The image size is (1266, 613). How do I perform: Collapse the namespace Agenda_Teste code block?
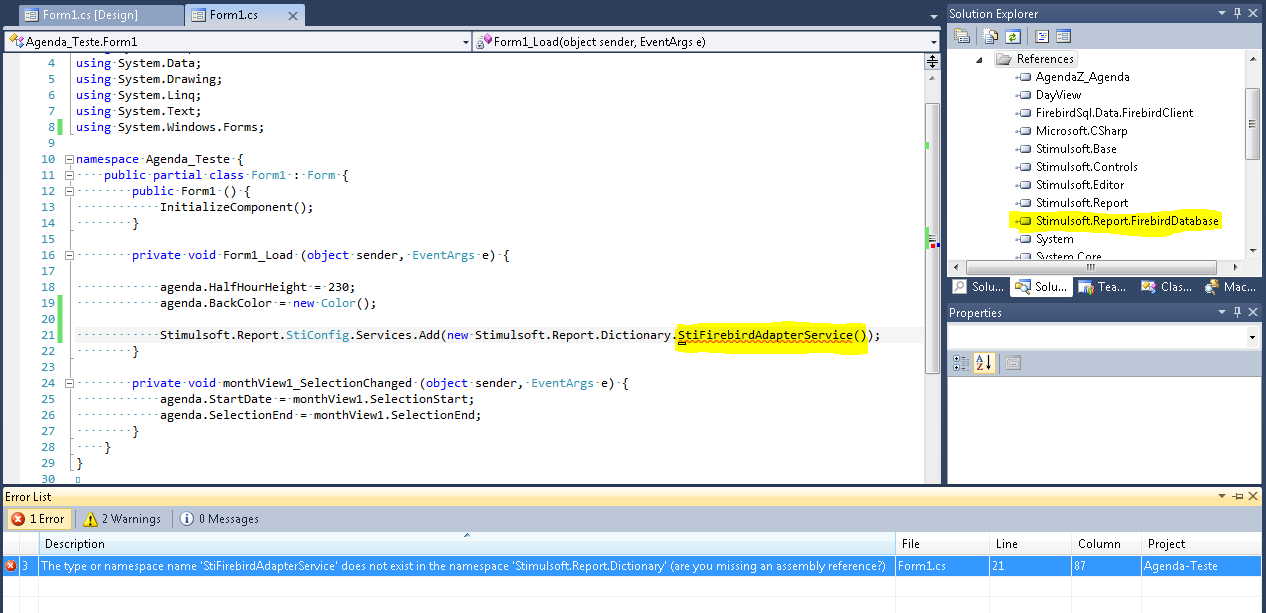pos(67,159)
